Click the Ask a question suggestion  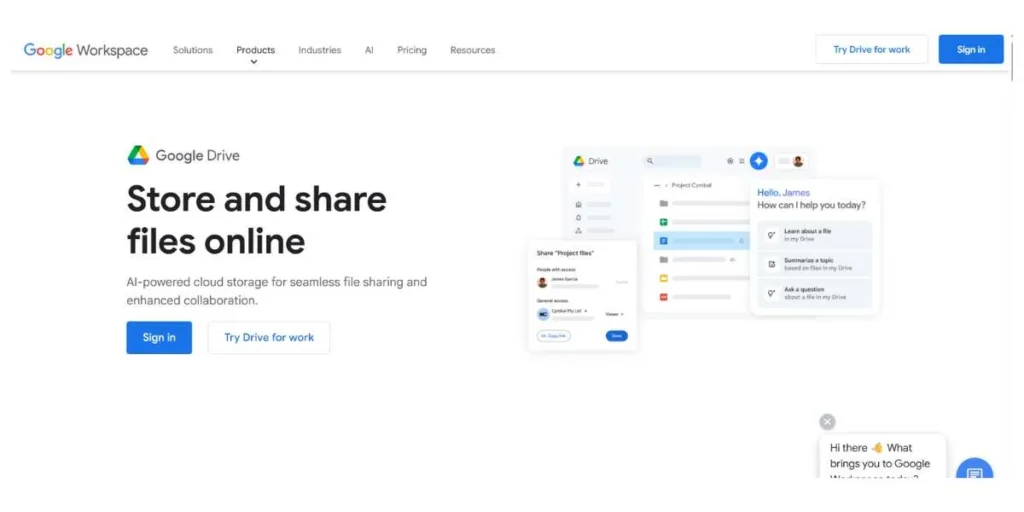pyautogui.click(x=814, y=293)
